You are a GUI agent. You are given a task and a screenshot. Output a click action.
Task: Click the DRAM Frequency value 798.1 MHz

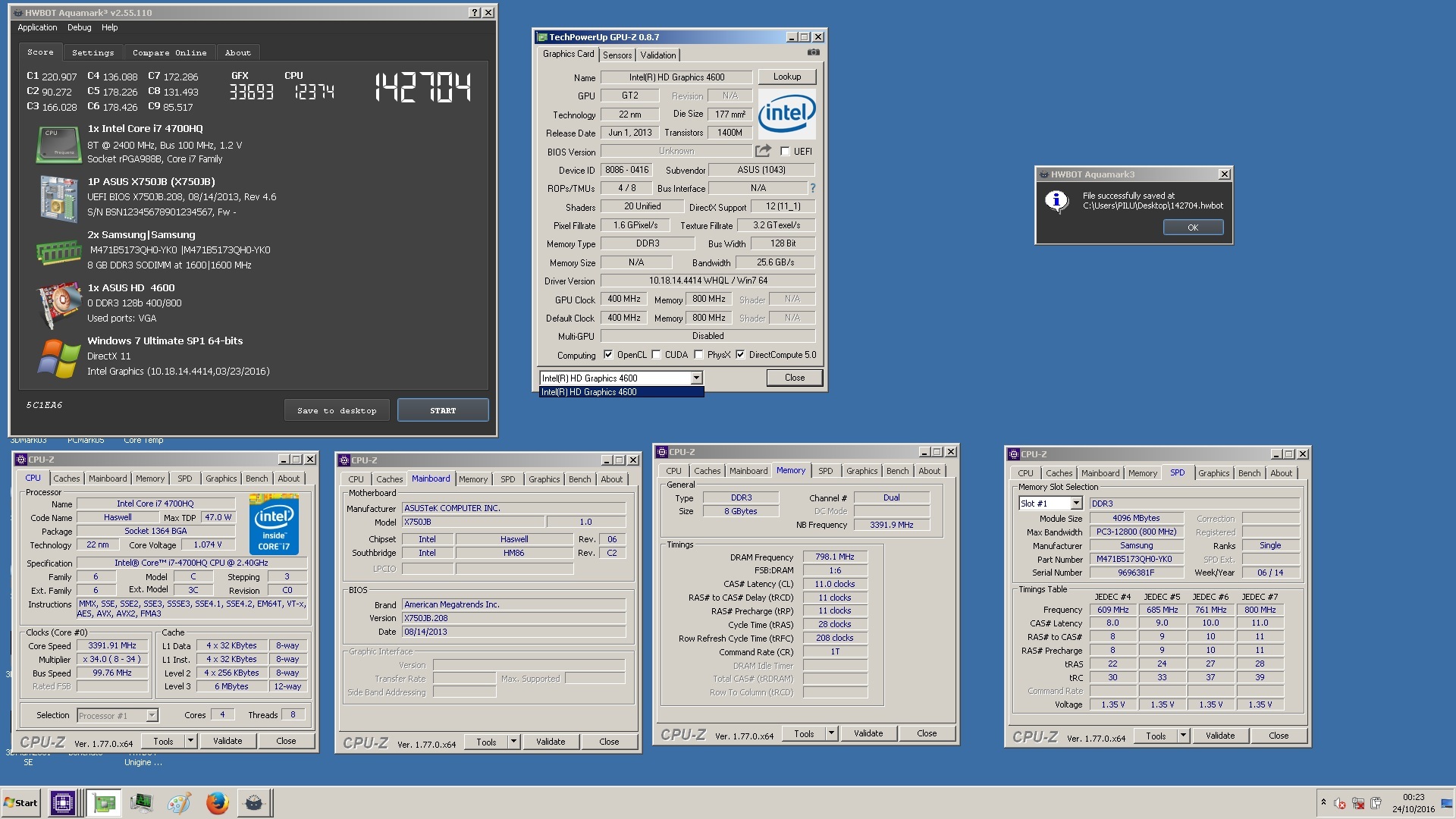click(x=834, y=557)
